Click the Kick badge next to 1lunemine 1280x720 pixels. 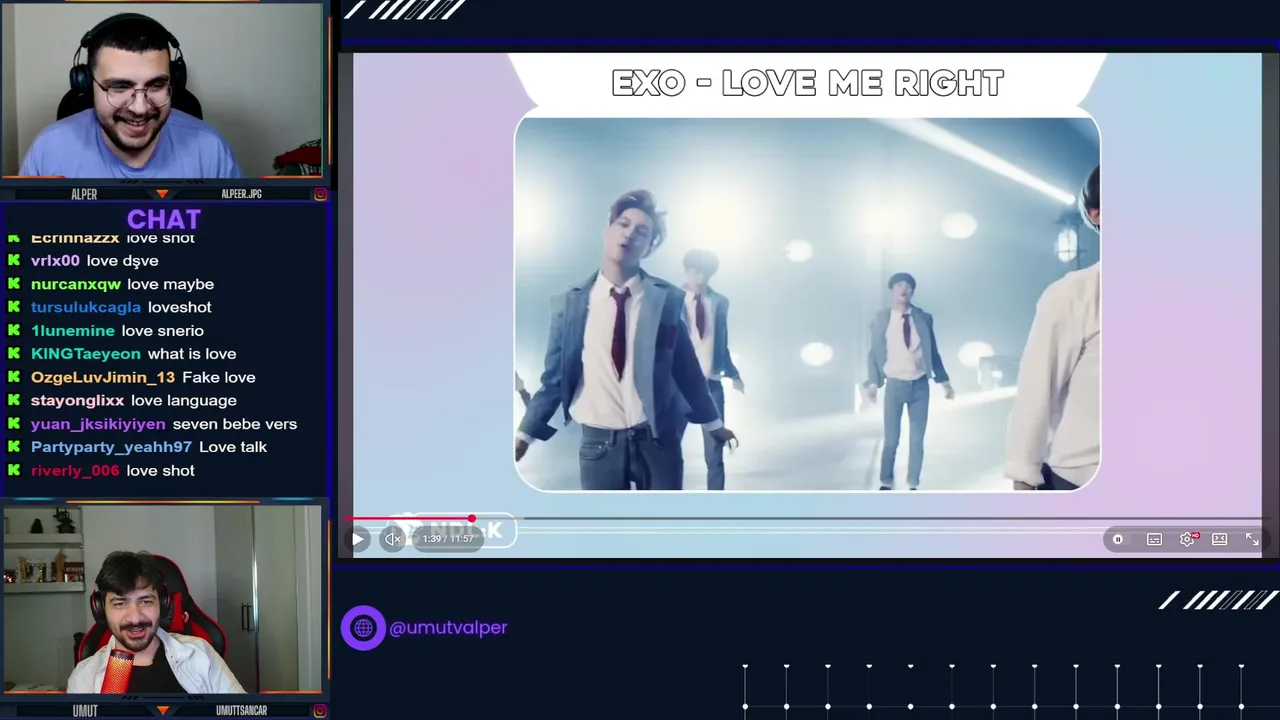(14, 330)
